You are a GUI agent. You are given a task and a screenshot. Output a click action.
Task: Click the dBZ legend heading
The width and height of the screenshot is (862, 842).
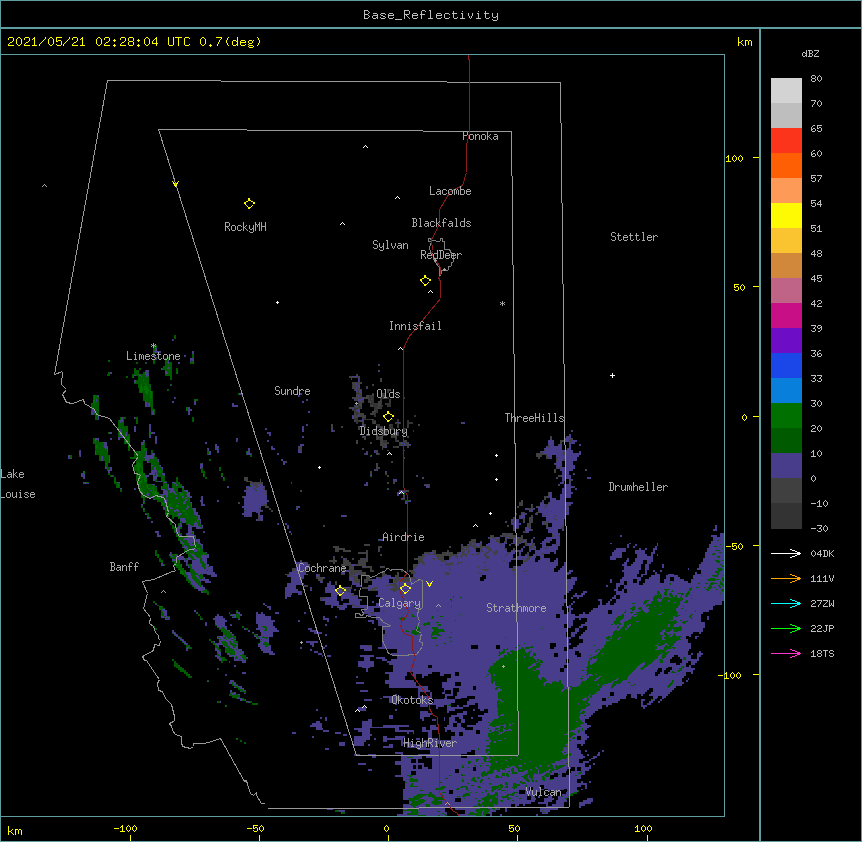pyautogui.click(x=810, y=53)
